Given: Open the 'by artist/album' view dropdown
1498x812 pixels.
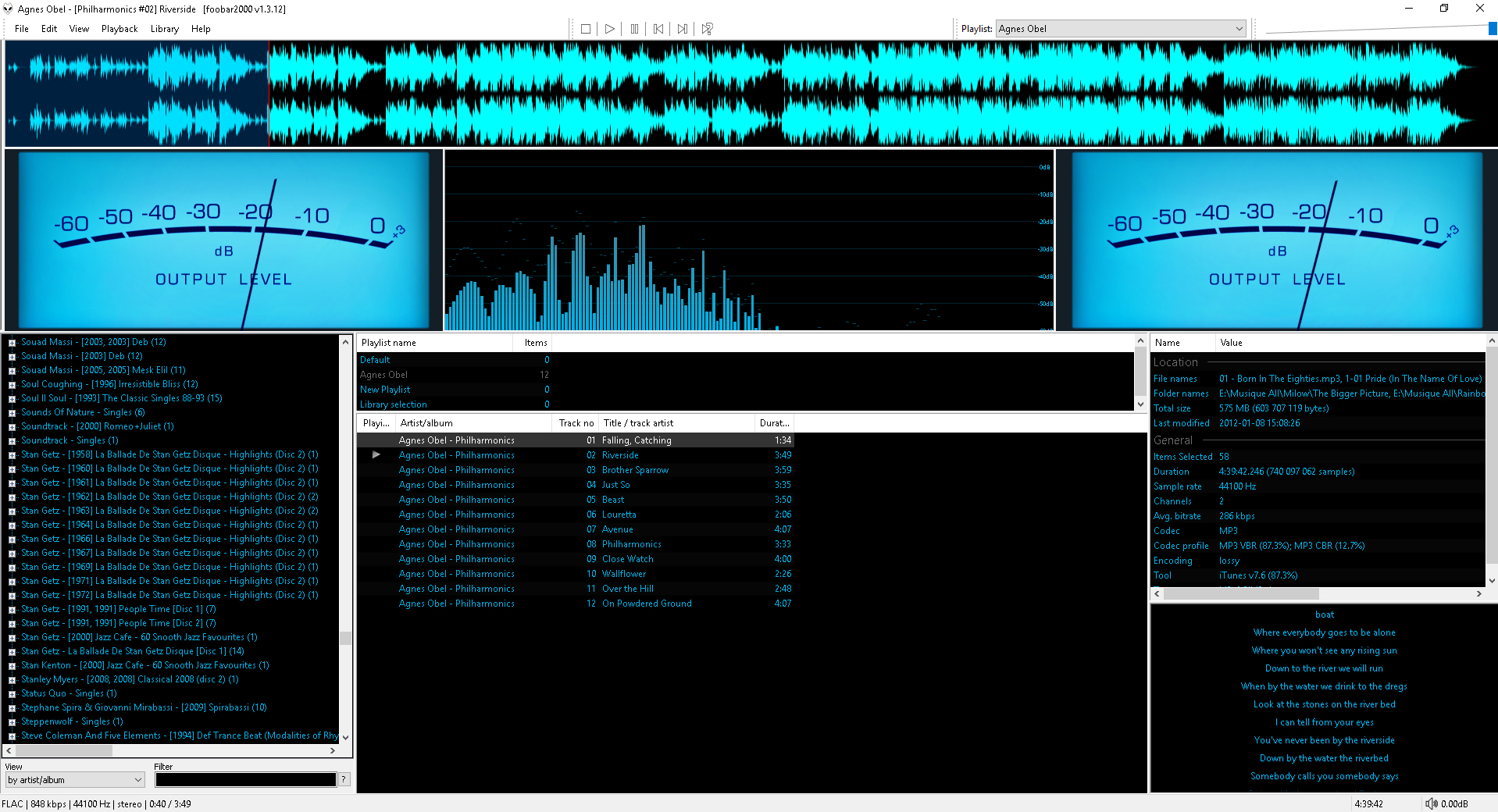Looking at the screenshot, I should tap(75, 780).
